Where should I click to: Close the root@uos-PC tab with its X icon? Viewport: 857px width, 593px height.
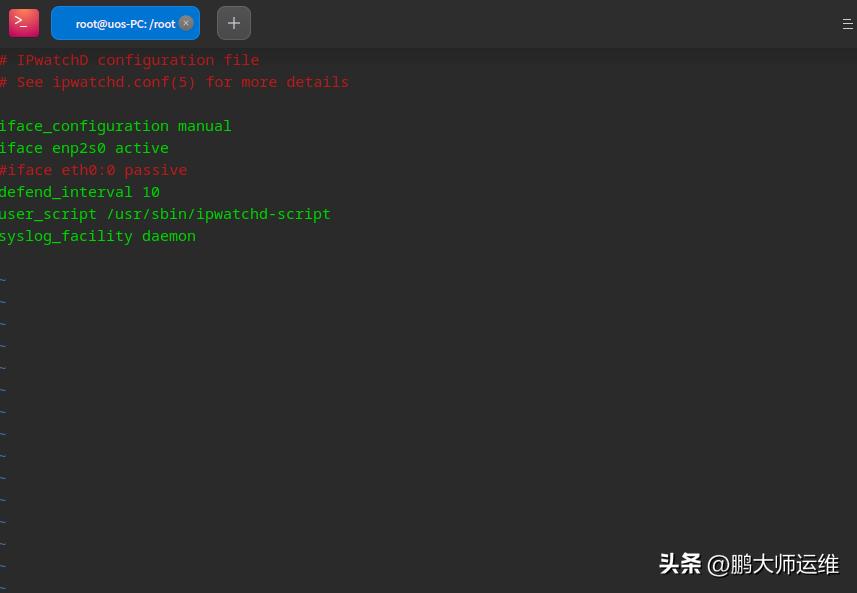click(186, 23)
